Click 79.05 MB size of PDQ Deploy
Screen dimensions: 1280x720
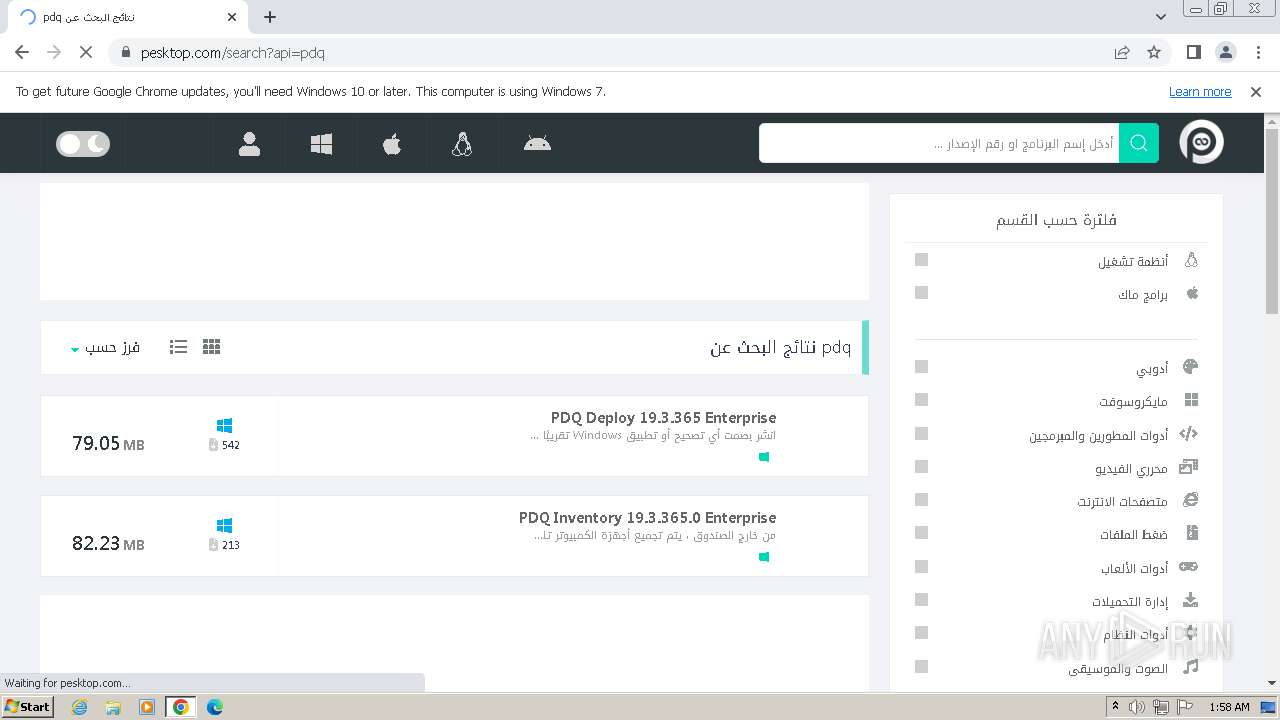pyautogui.click(x=108, y=443)
